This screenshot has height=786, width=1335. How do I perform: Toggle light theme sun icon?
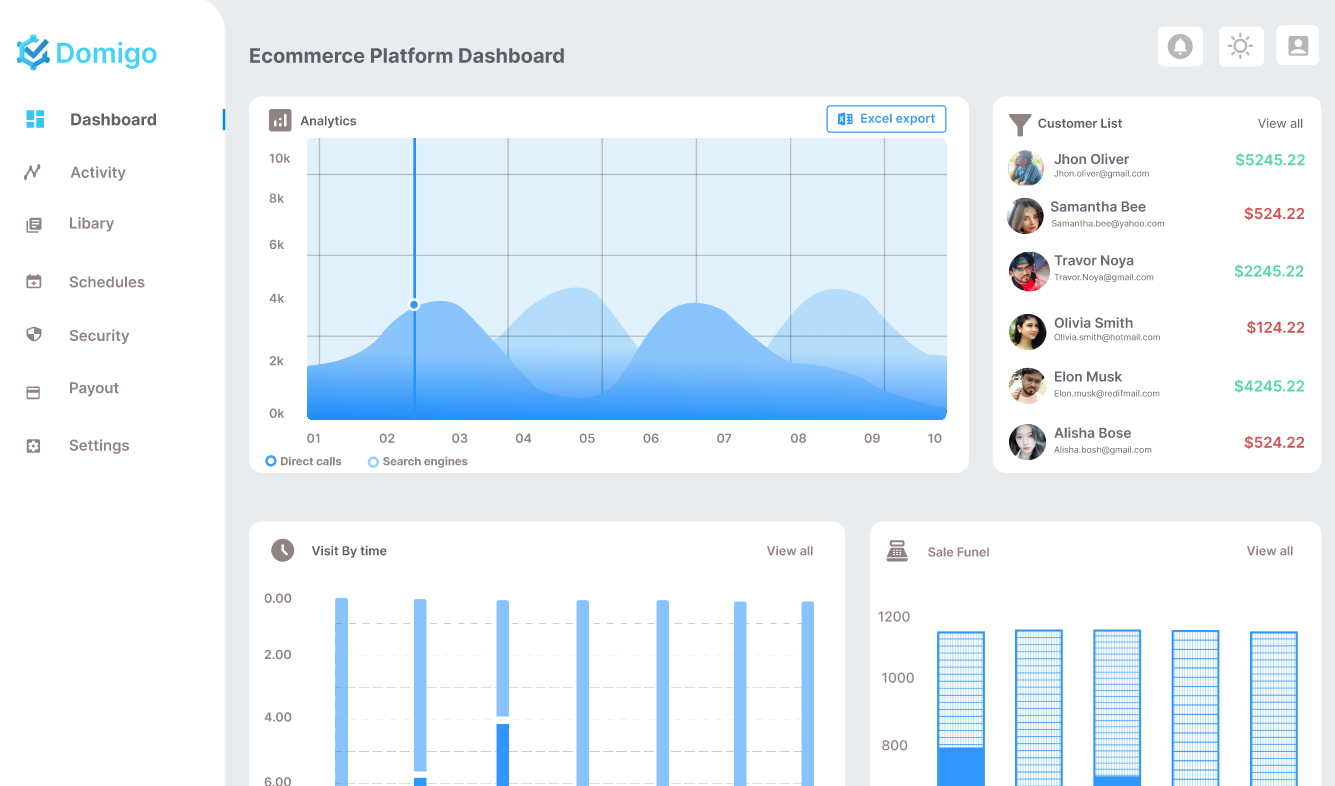[1241, 47]
